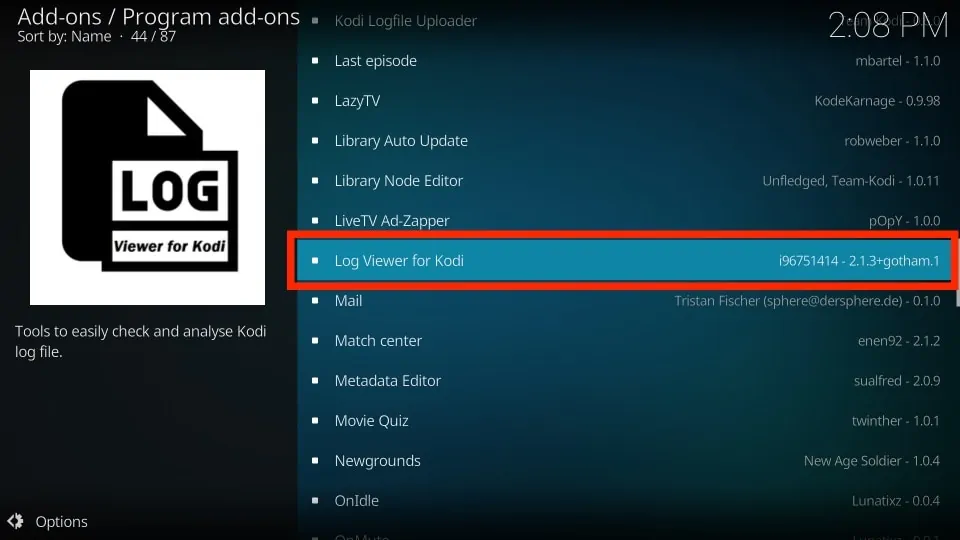Click the add-on description text
Viewport: 960px width, 540px height.
click(x=140, y=341)
